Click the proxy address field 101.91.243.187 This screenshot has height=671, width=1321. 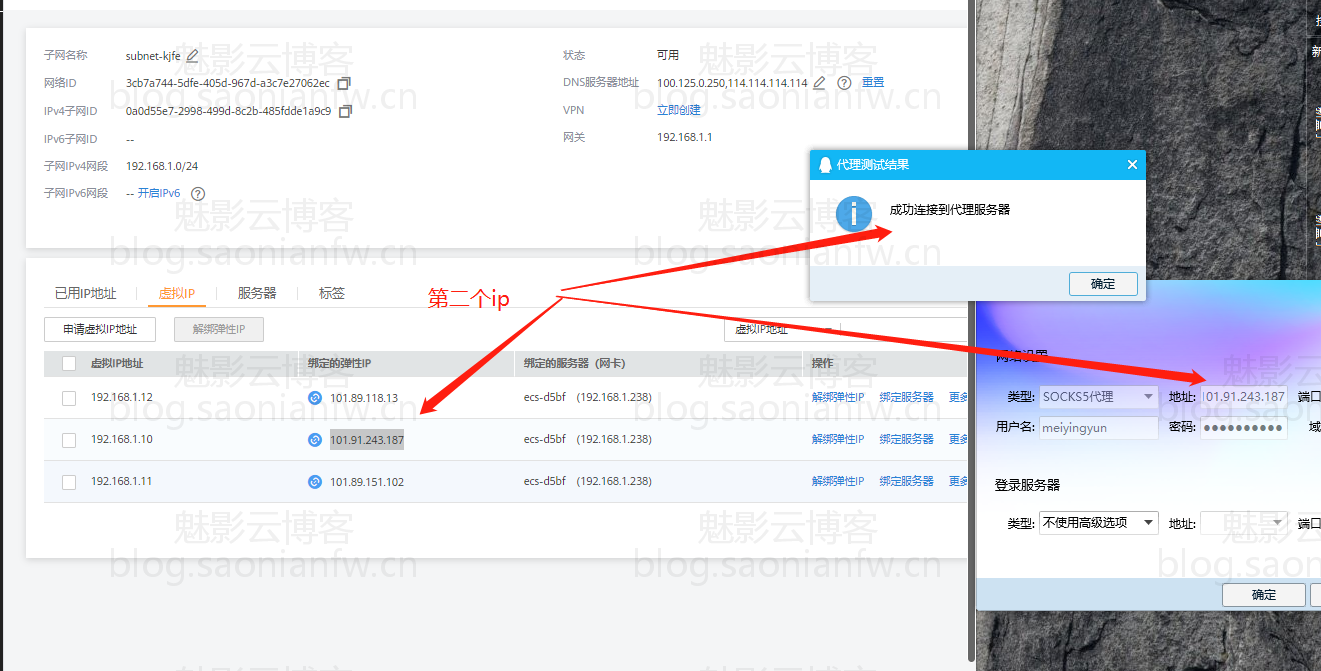pyautogui.click(x=1244, y=397)
